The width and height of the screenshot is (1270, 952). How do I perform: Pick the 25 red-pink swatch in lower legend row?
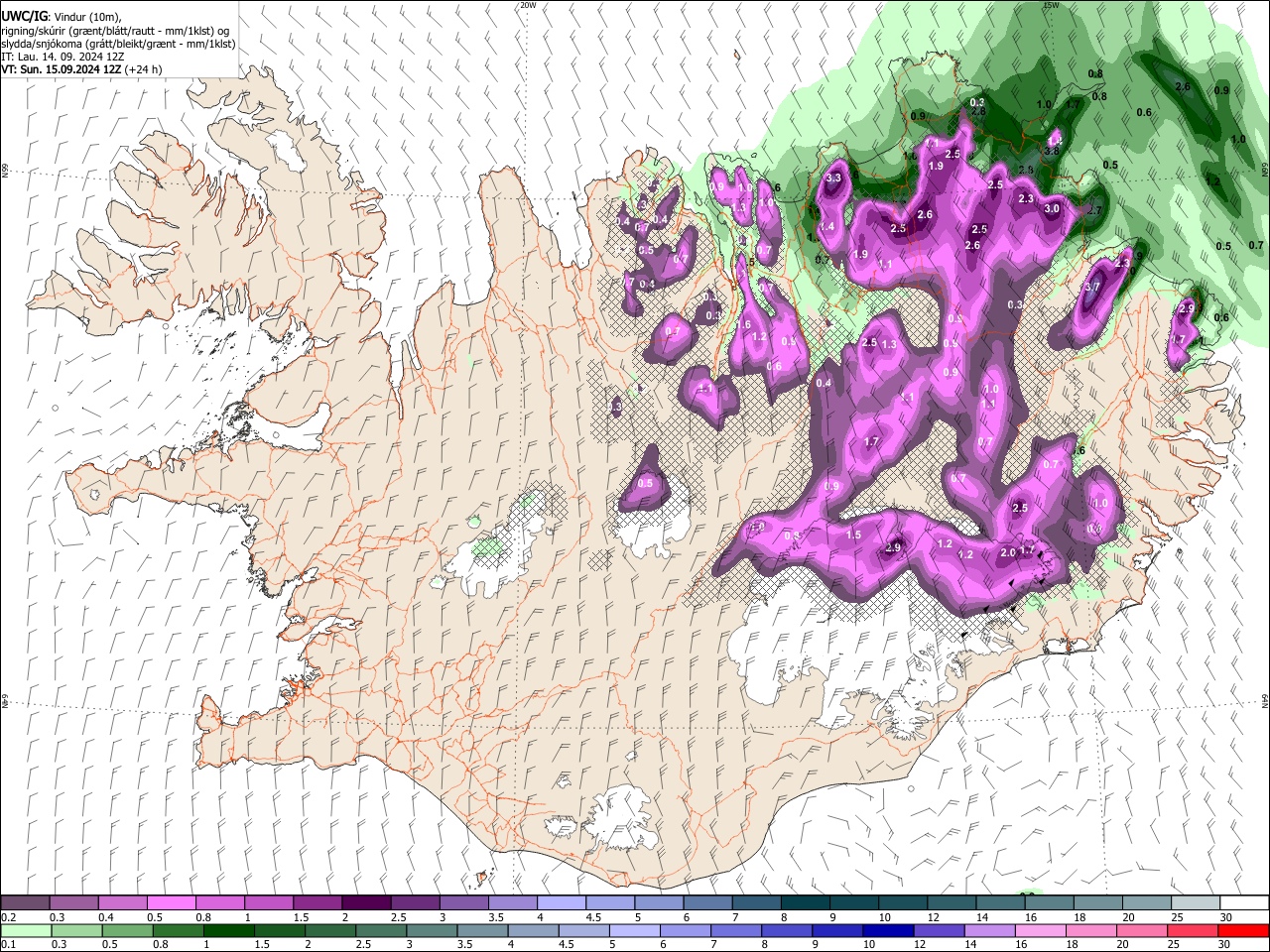click(x=1191, y=931)
